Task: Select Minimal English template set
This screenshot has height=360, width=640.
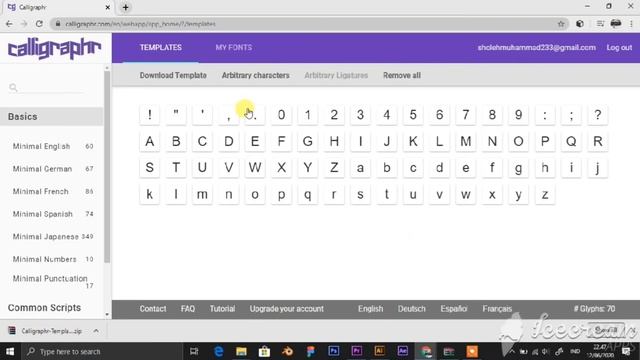Action: point(53,146)
